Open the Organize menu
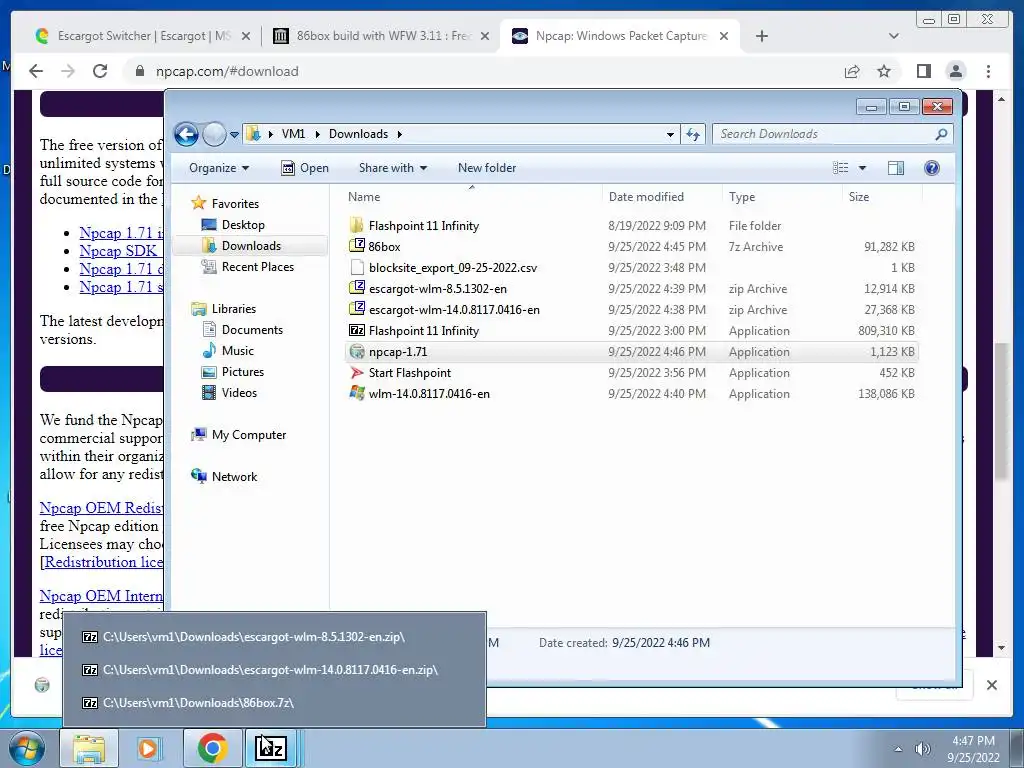 [x=219, y=168]
